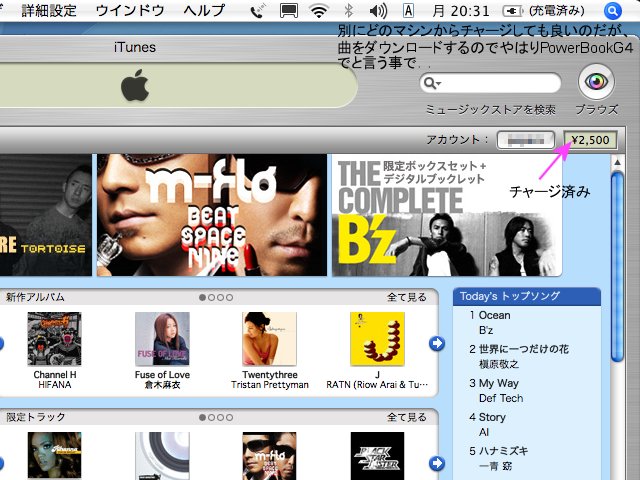
Task: Open the Rihanna cover in 限定トラック
Action: tap(54, 456)
